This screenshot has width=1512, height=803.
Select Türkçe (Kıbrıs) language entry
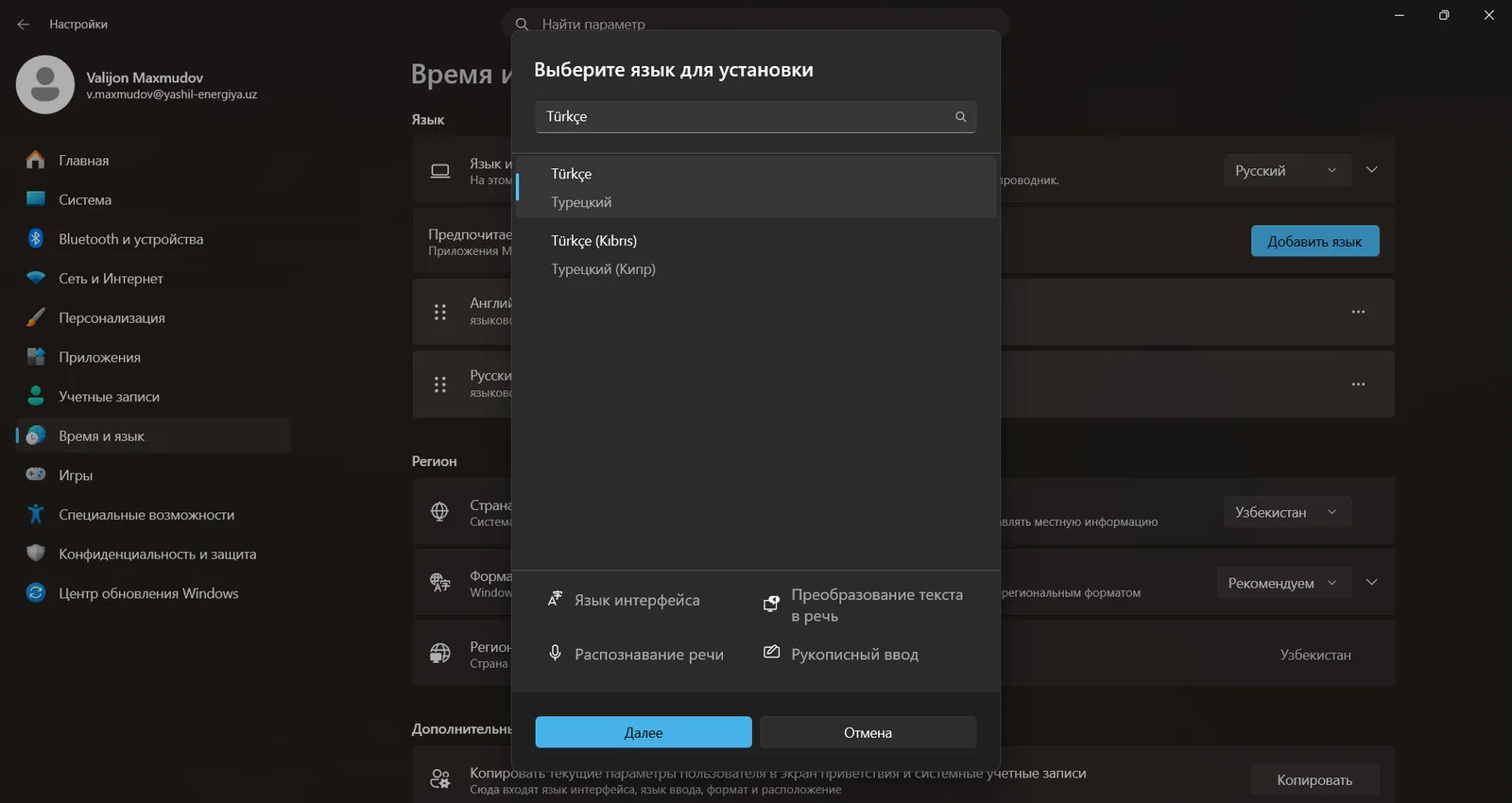755,254
